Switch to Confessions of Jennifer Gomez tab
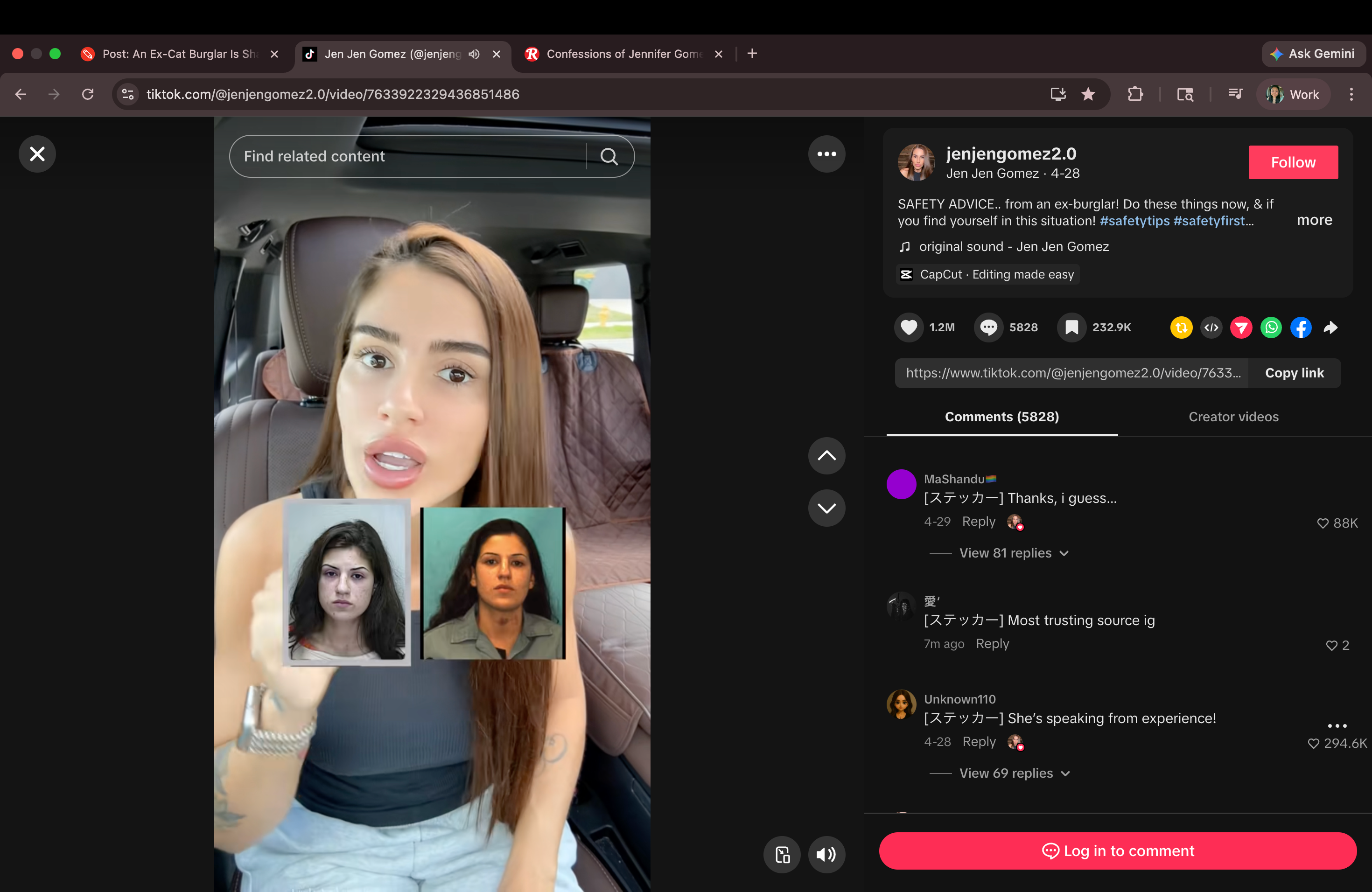 (625, 54)
